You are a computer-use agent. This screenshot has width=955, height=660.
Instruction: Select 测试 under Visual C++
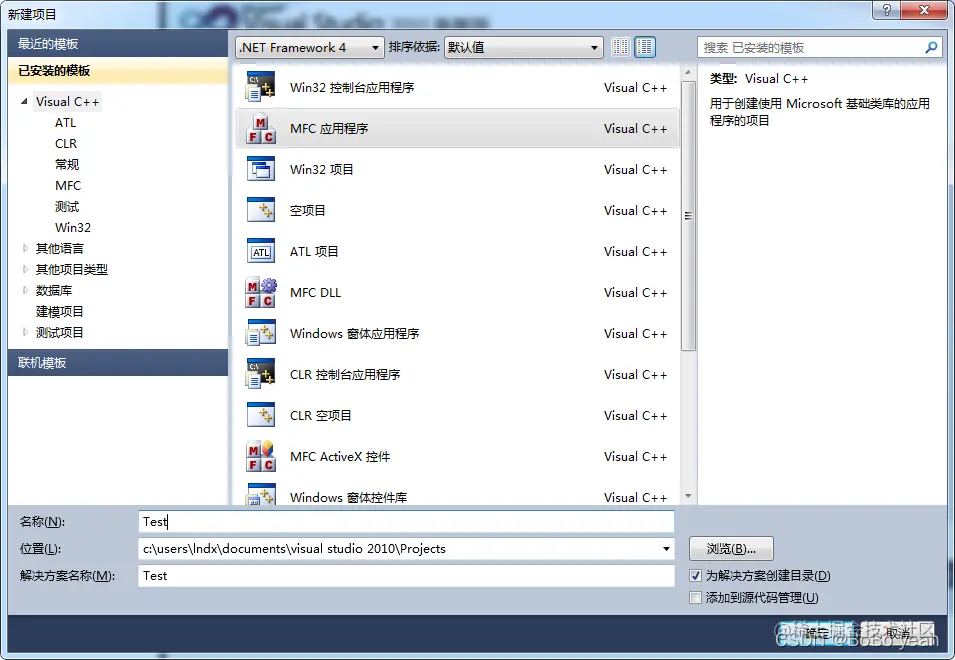tap(66, 206)
